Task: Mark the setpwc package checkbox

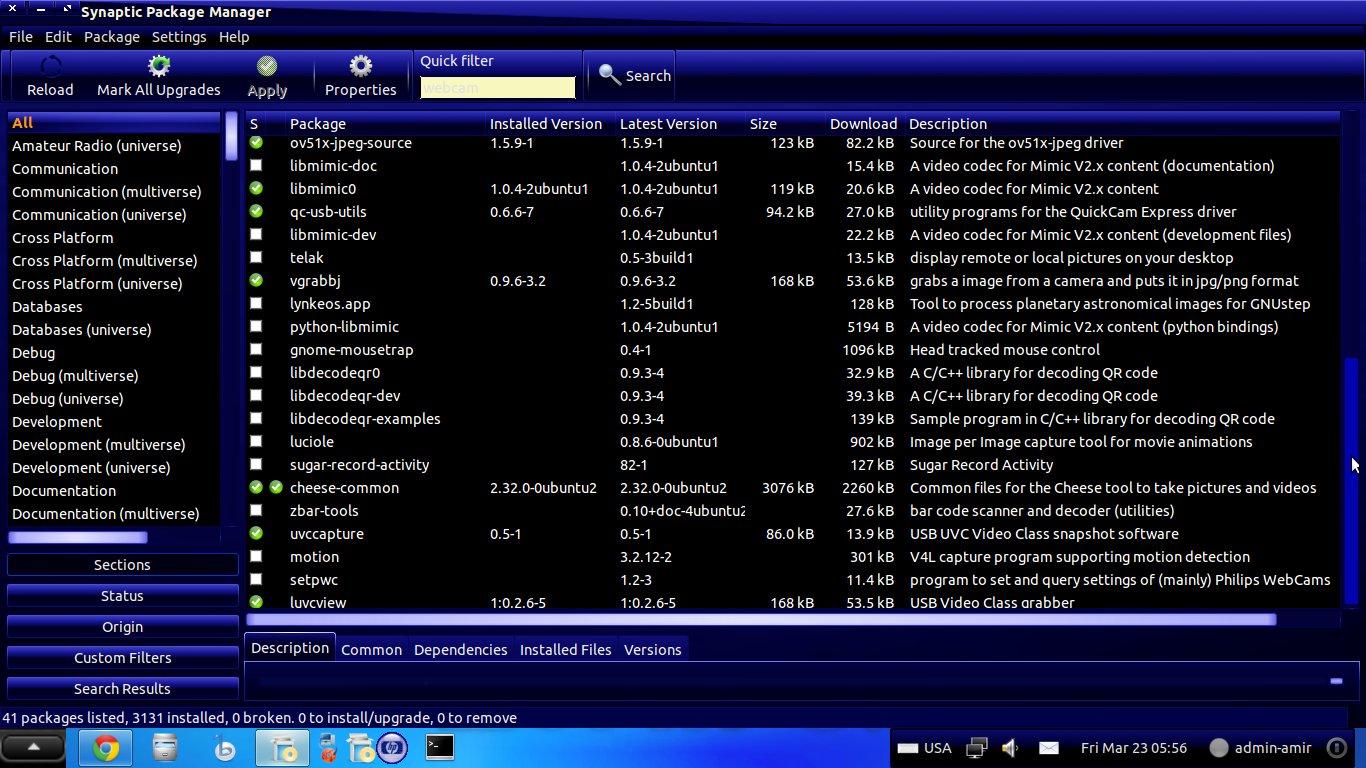Action: point(256,579)
